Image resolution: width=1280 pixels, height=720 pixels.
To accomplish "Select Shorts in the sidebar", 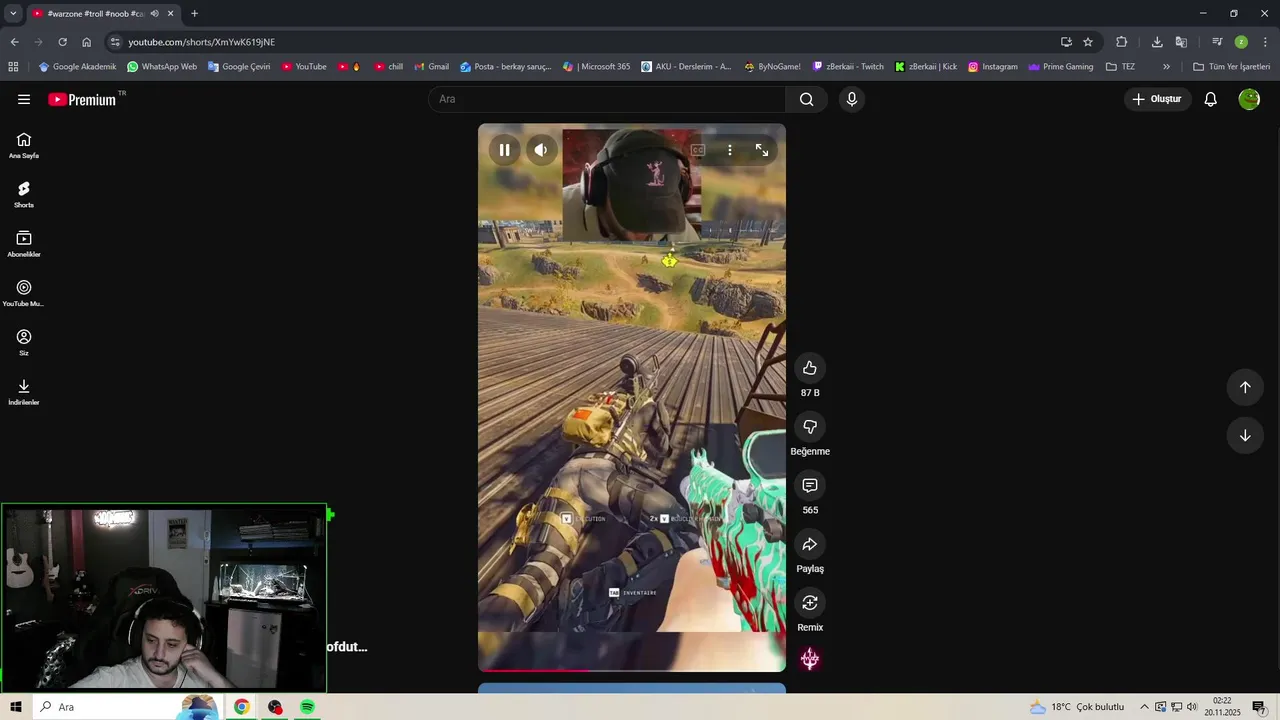I will tap(24, 195).
